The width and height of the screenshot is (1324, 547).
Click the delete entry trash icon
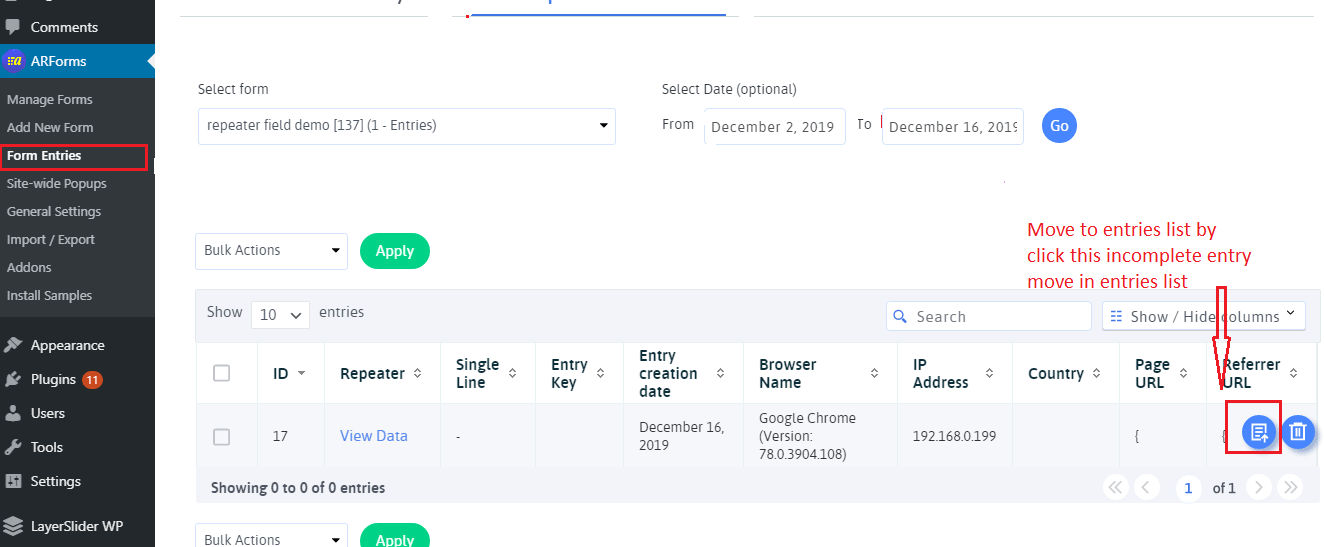coord(1298,432)
